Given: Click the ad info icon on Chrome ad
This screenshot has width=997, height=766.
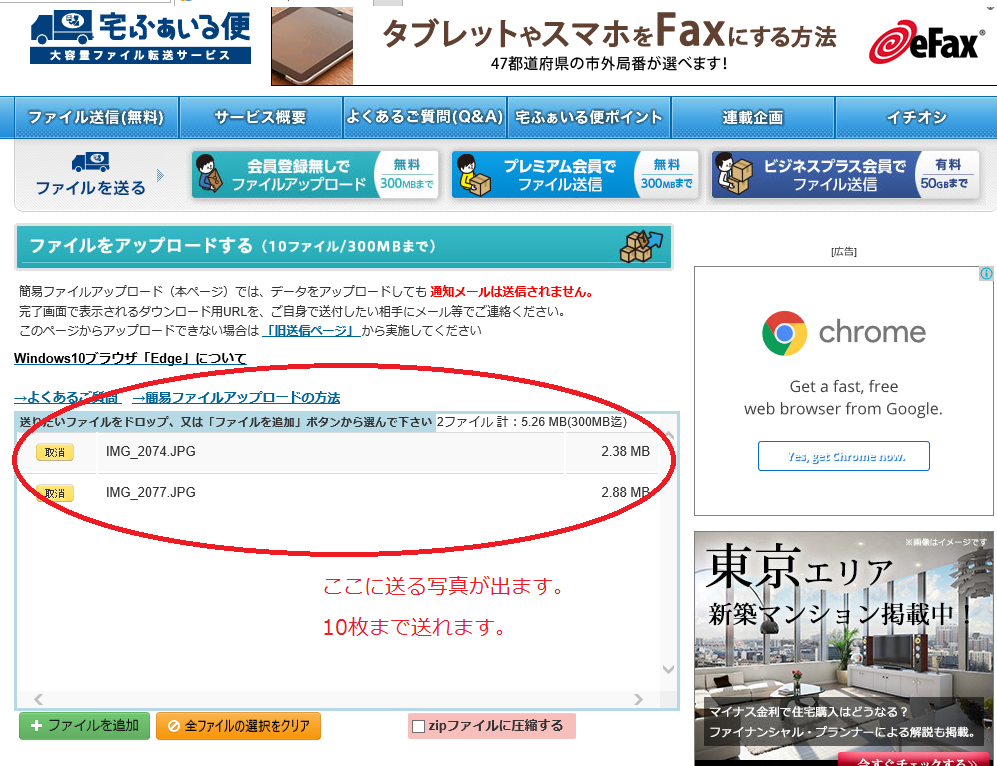Looking at the screenshot, I should coord(986,274).
